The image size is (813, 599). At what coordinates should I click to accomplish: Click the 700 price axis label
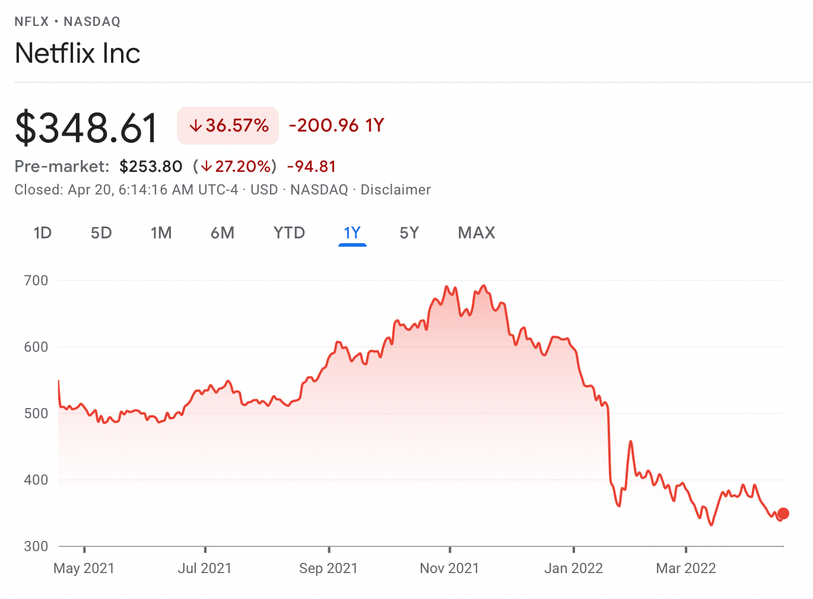tap(37, 280)
